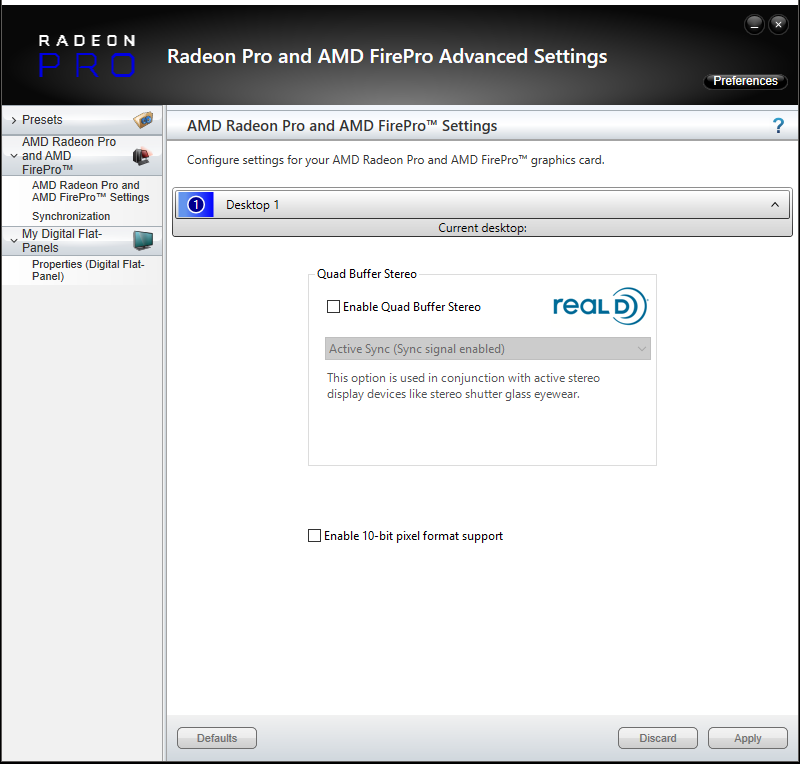Image resolution: width=800 pixels, height=764 pixels.
Task: Collapse the Desktop 1 selector chevron
Action: 774,205
